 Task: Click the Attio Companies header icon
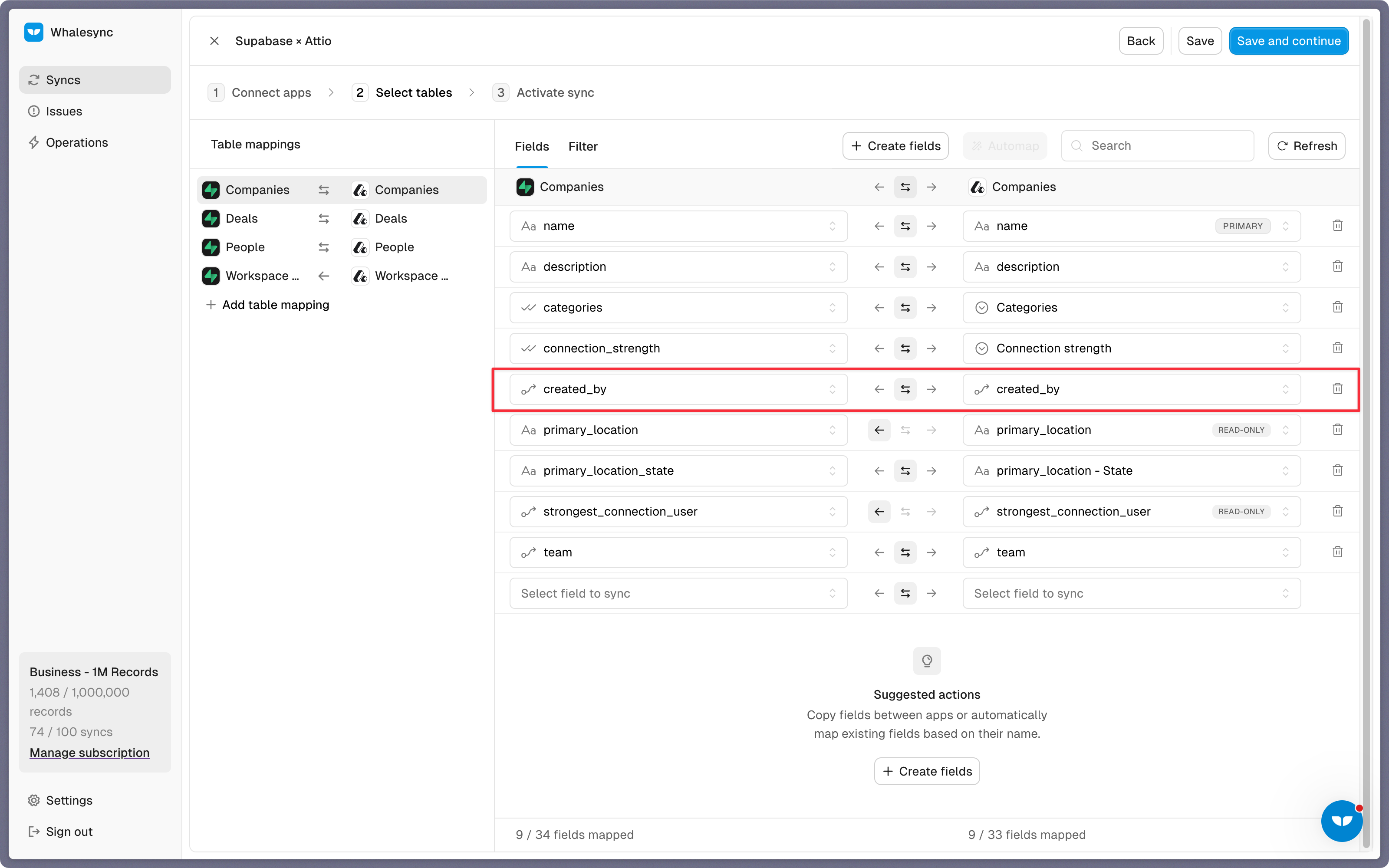click(x=977, y=187)
